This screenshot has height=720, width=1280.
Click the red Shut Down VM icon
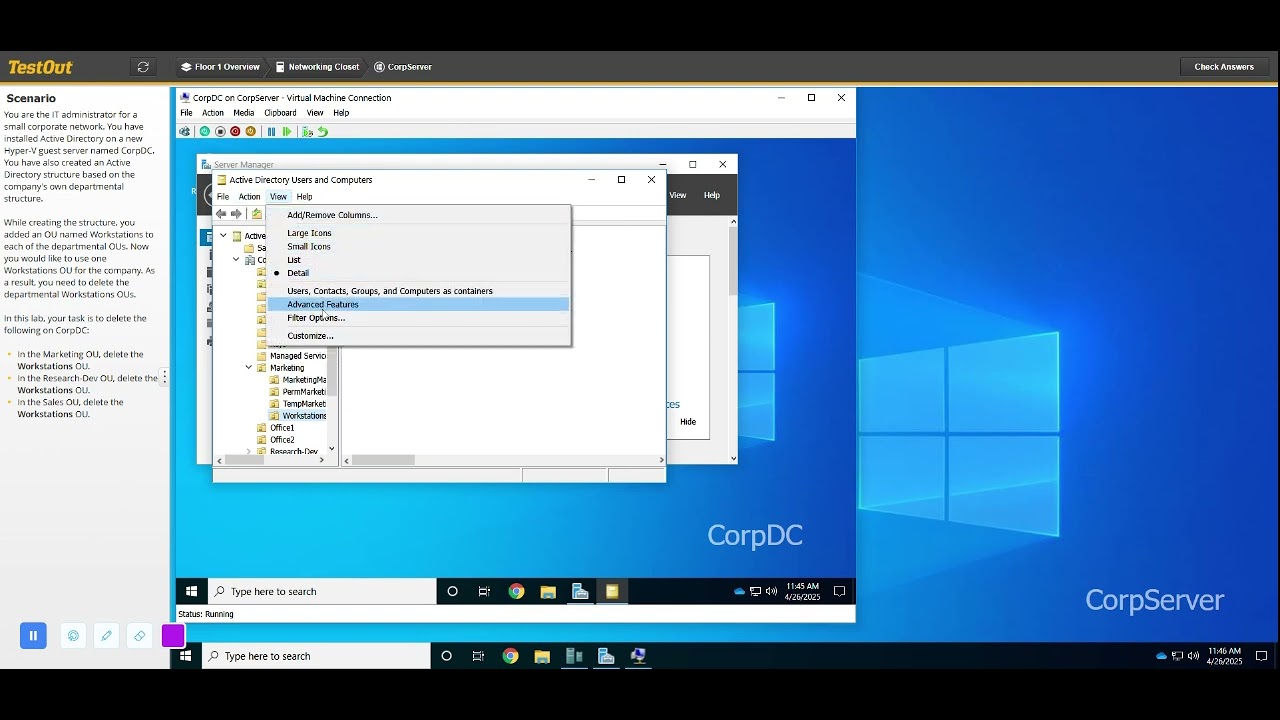235,132
